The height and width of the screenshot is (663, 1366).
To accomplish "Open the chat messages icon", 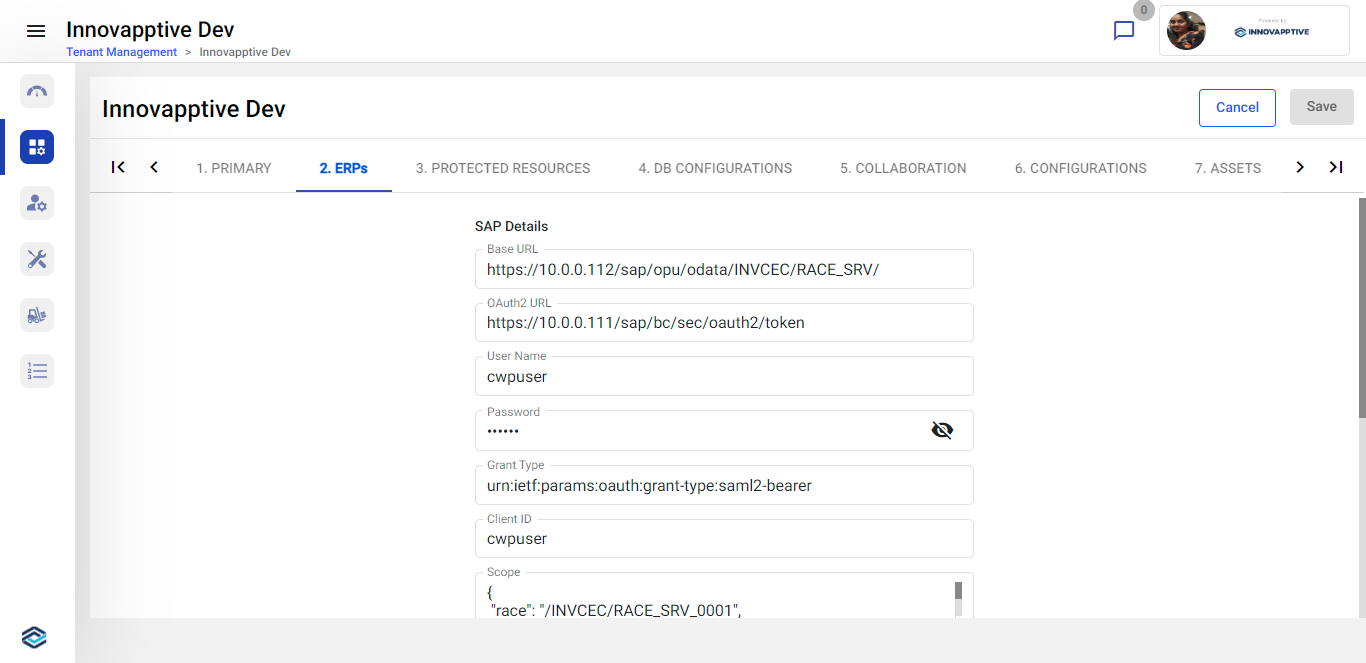I will click(1124, 31).
